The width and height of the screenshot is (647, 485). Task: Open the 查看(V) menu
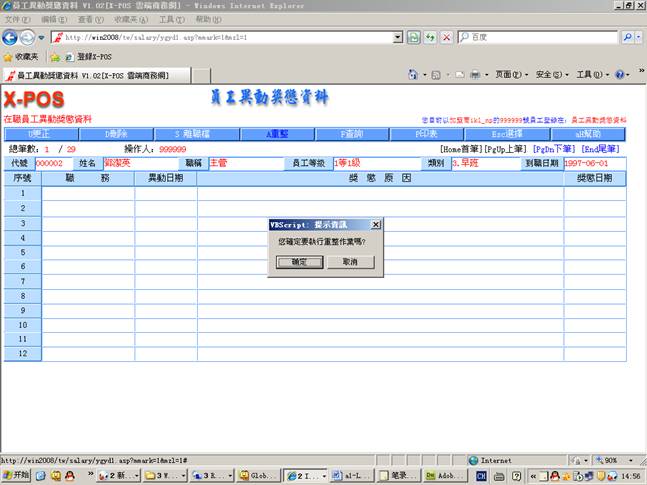point(91,19)
